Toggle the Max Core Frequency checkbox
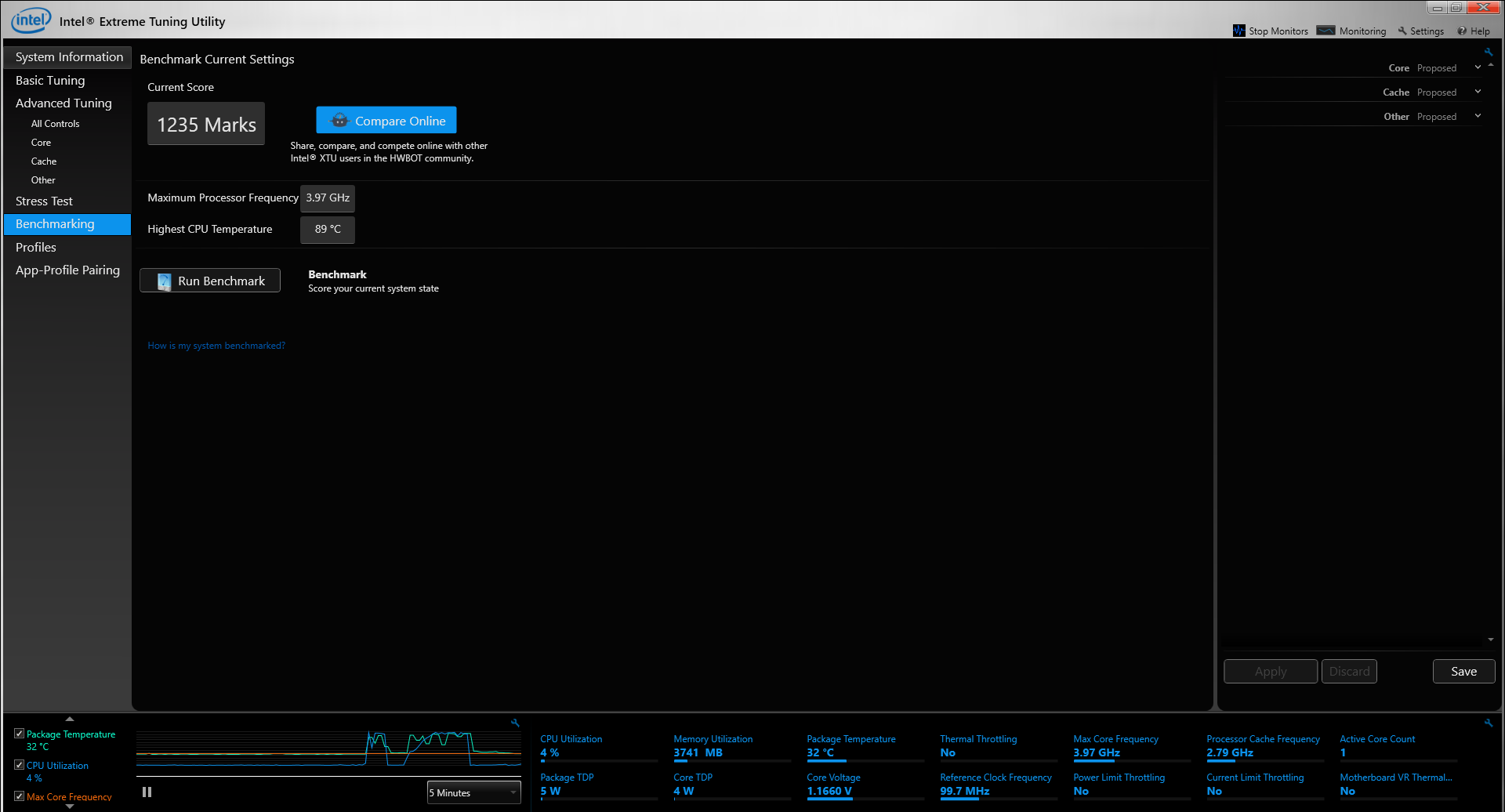This screenshot has height=812, width=1505. (19, 796)
